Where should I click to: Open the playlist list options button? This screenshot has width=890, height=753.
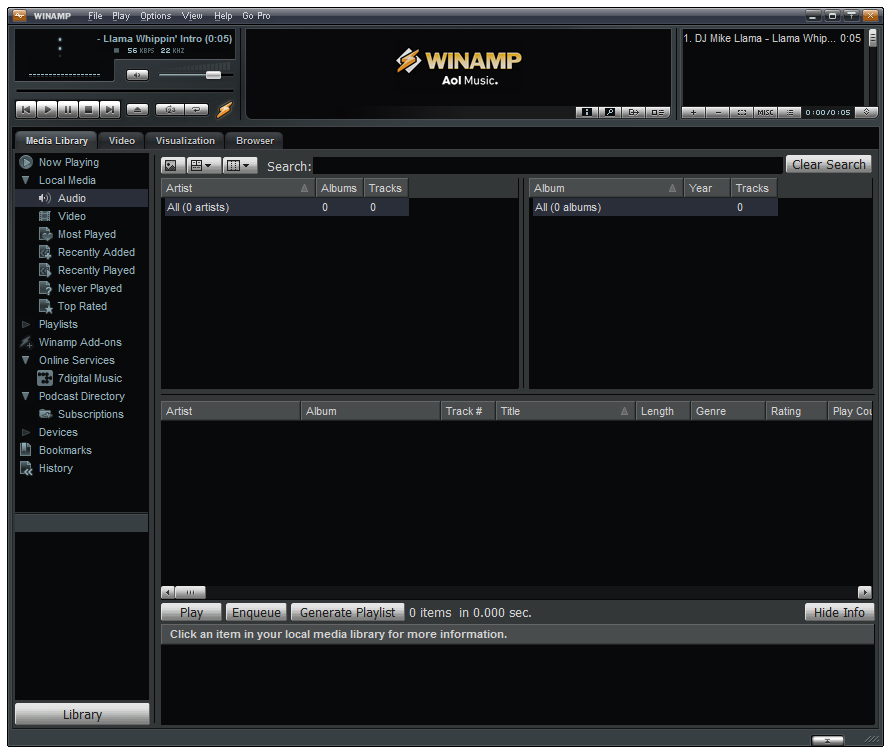click(790, 112)
